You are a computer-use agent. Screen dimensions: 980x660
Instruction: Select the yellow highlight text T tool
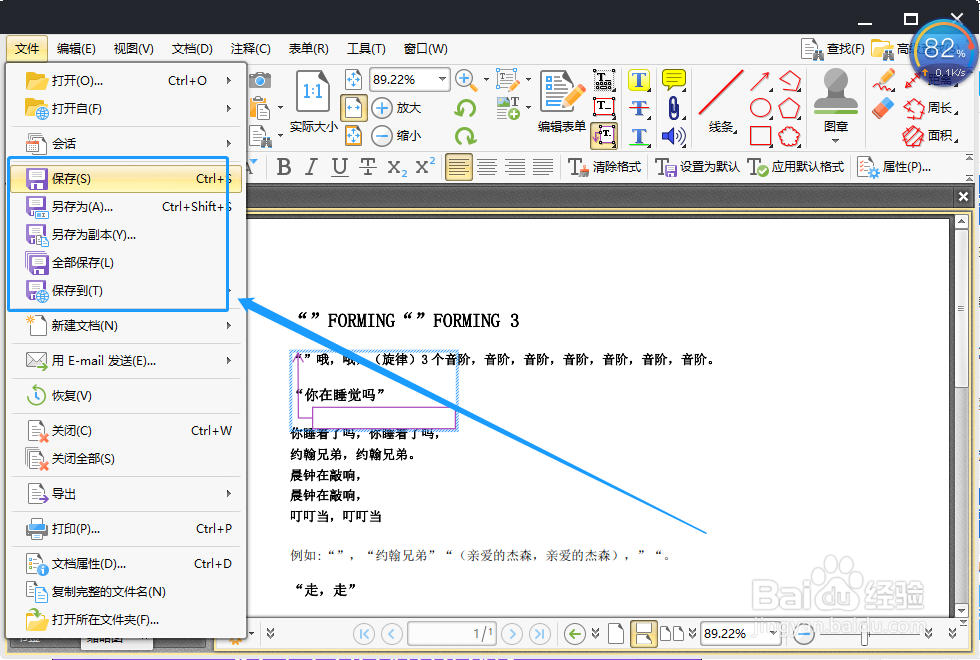[x=639, y=80]
